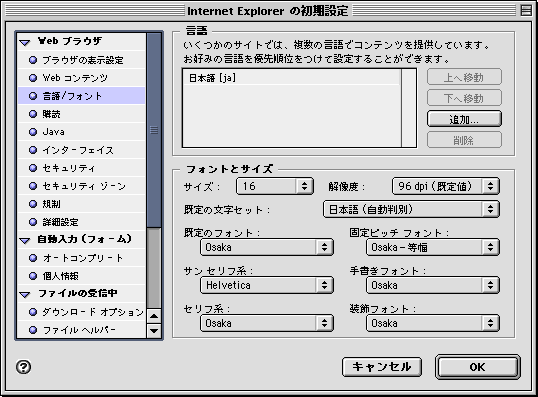Screen dimensions: 538x397
Task: Open セキュリティ ゾーン settings
Action: click(x=82, y=186)
